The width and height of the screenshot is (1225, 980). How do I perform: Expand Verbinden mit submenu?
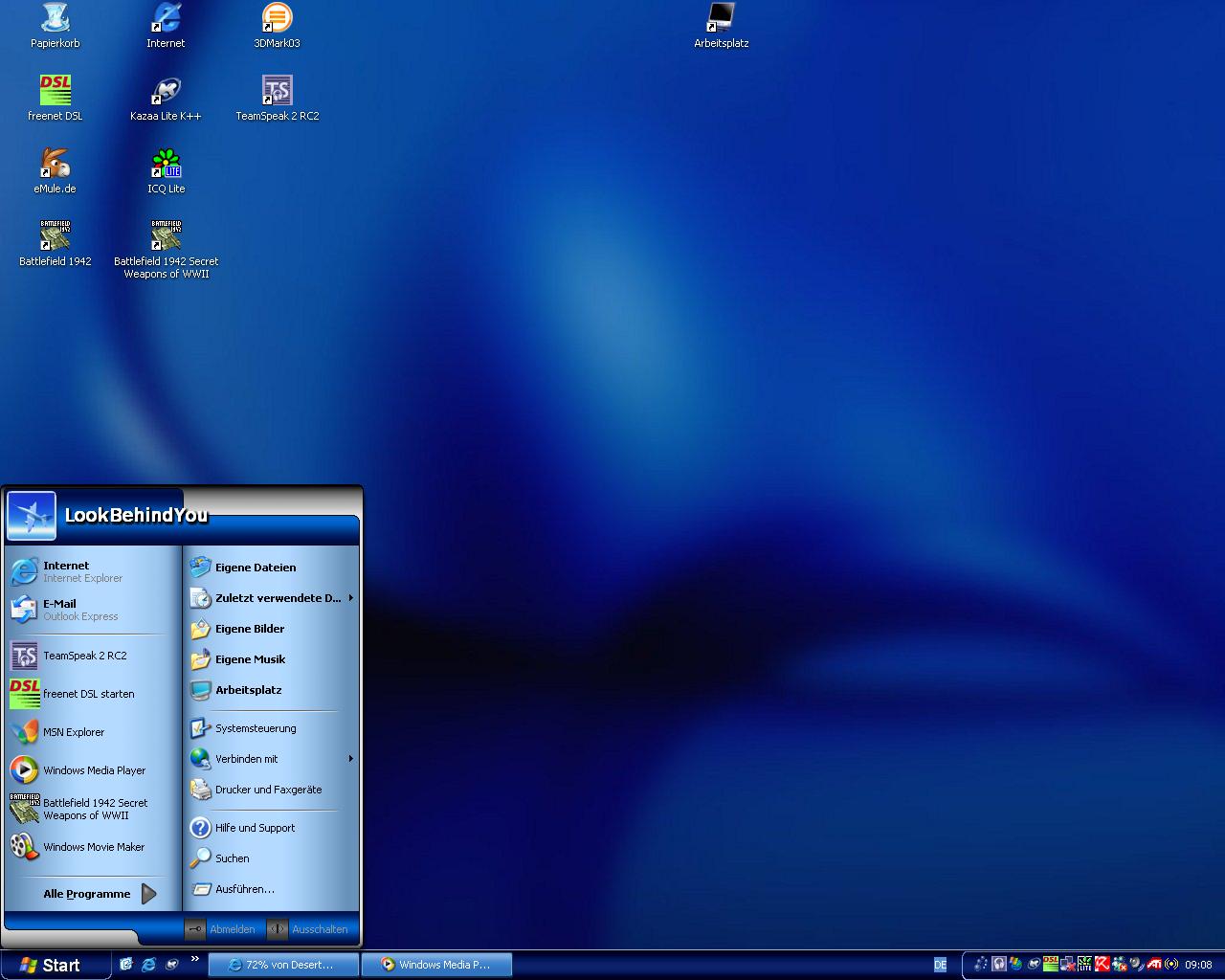(x=272, y=759)
